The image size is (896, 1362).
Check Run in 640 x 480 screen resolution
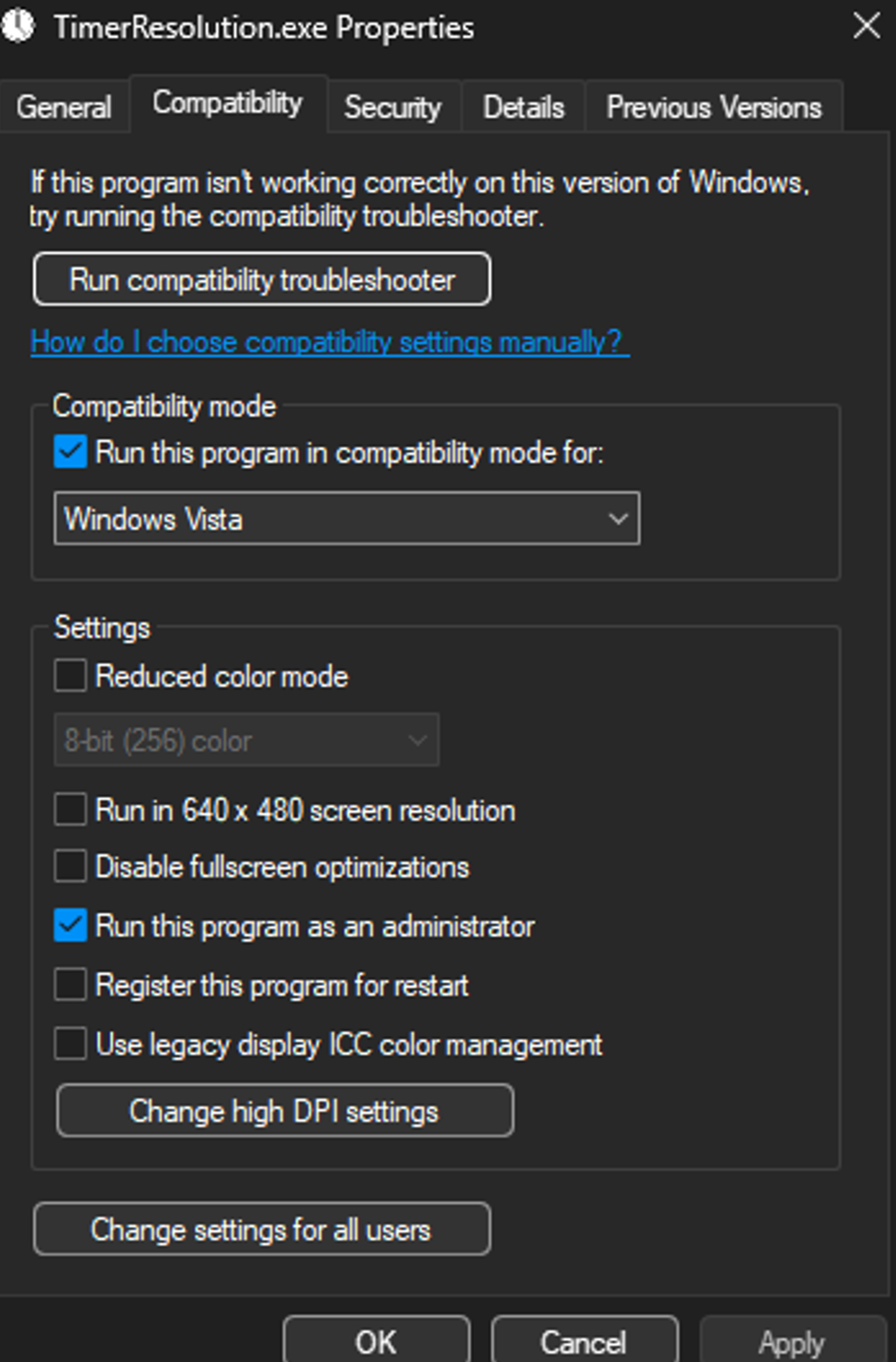coord(71,810)
